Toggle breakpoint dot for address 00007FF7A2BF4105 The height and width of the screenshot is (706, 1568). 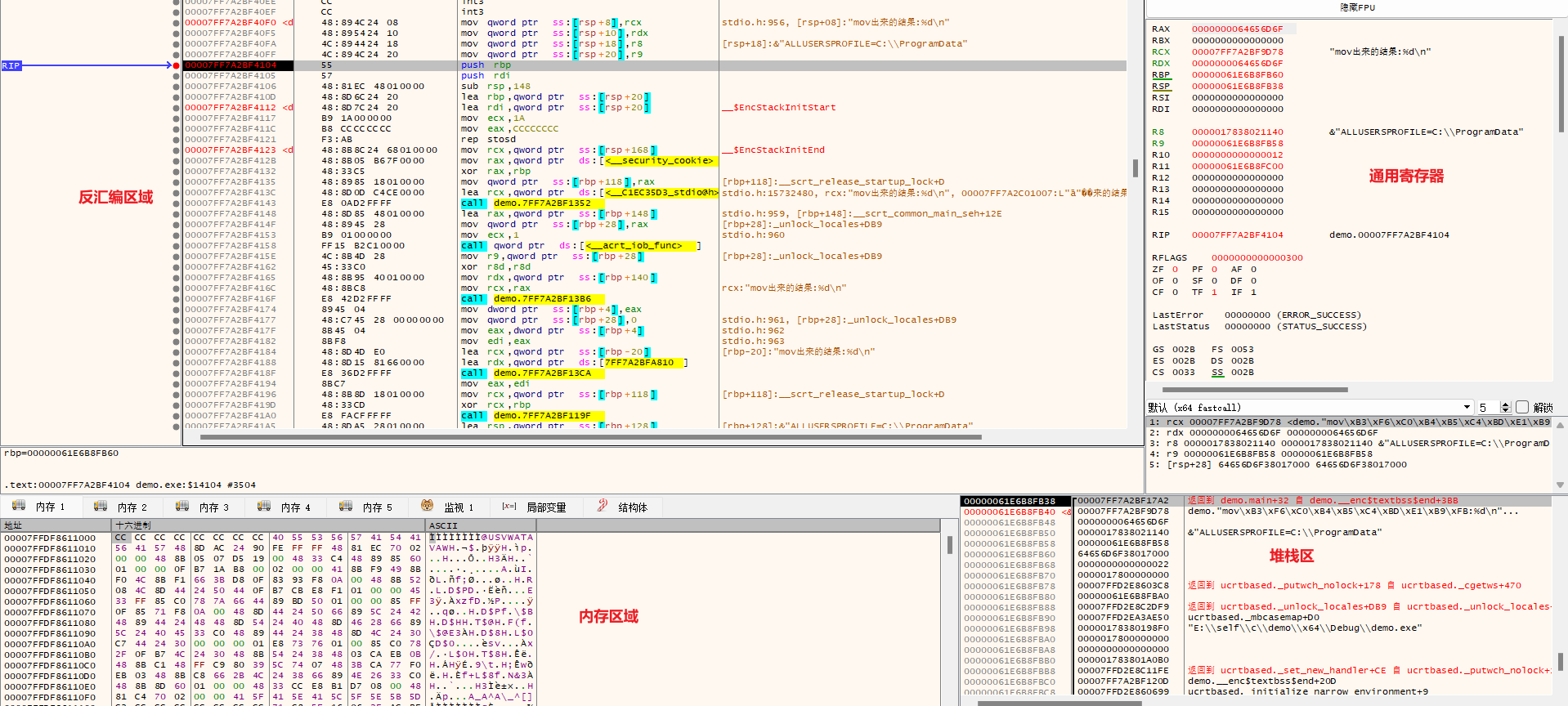[x=176, y=76]
